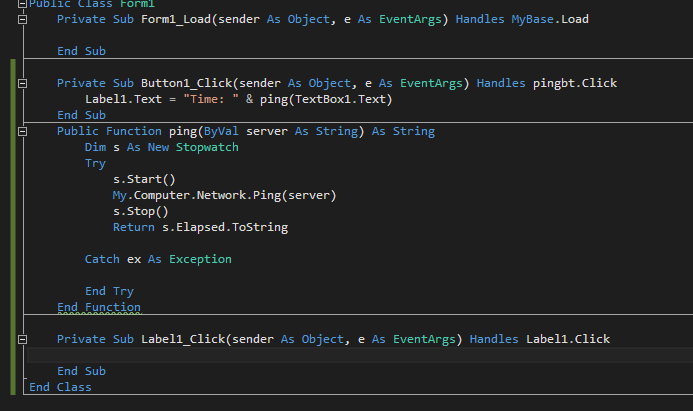Click the s.Start() line
The image size is (693, 411).
(x=144, y=179)
